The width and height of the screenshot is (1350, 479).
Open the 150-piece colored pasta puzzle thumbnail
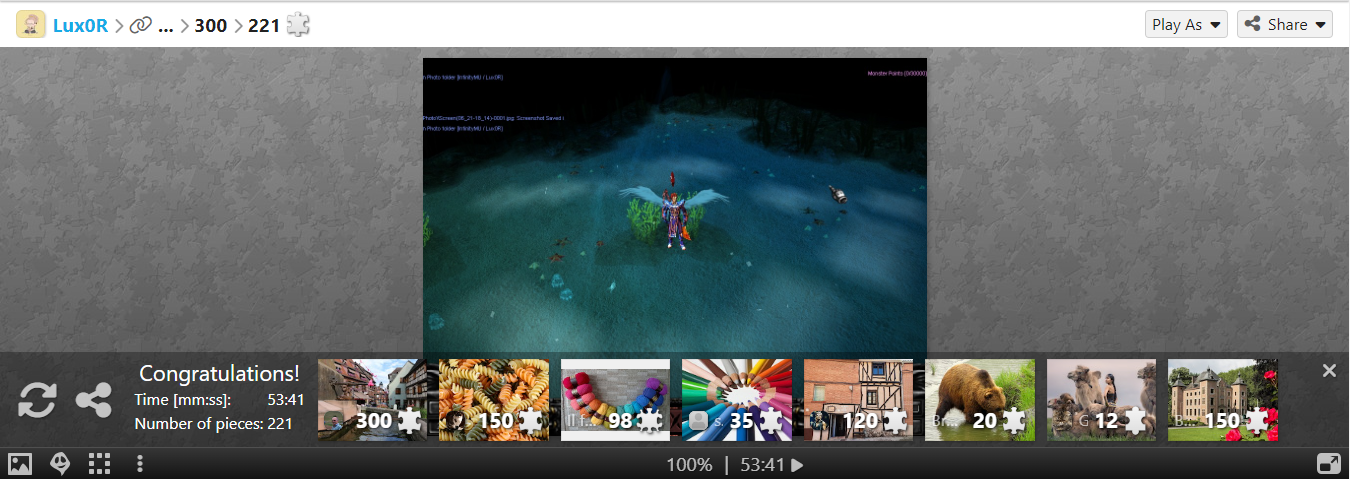pos(494,400)
